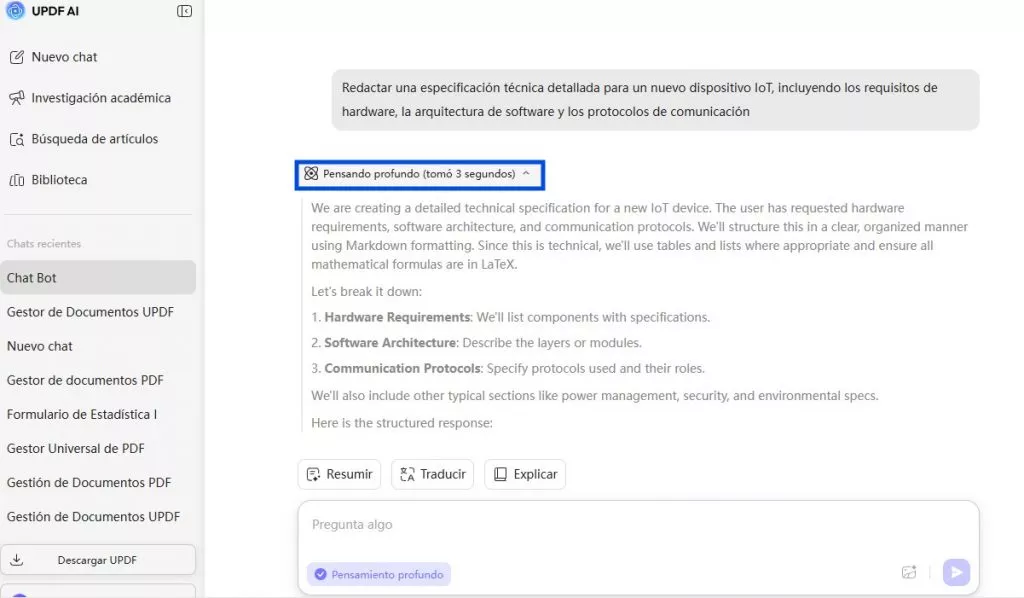The image size is (1024, 598).
Task: Click the Descargar UPDF button
Action: [x=98, y=560]
